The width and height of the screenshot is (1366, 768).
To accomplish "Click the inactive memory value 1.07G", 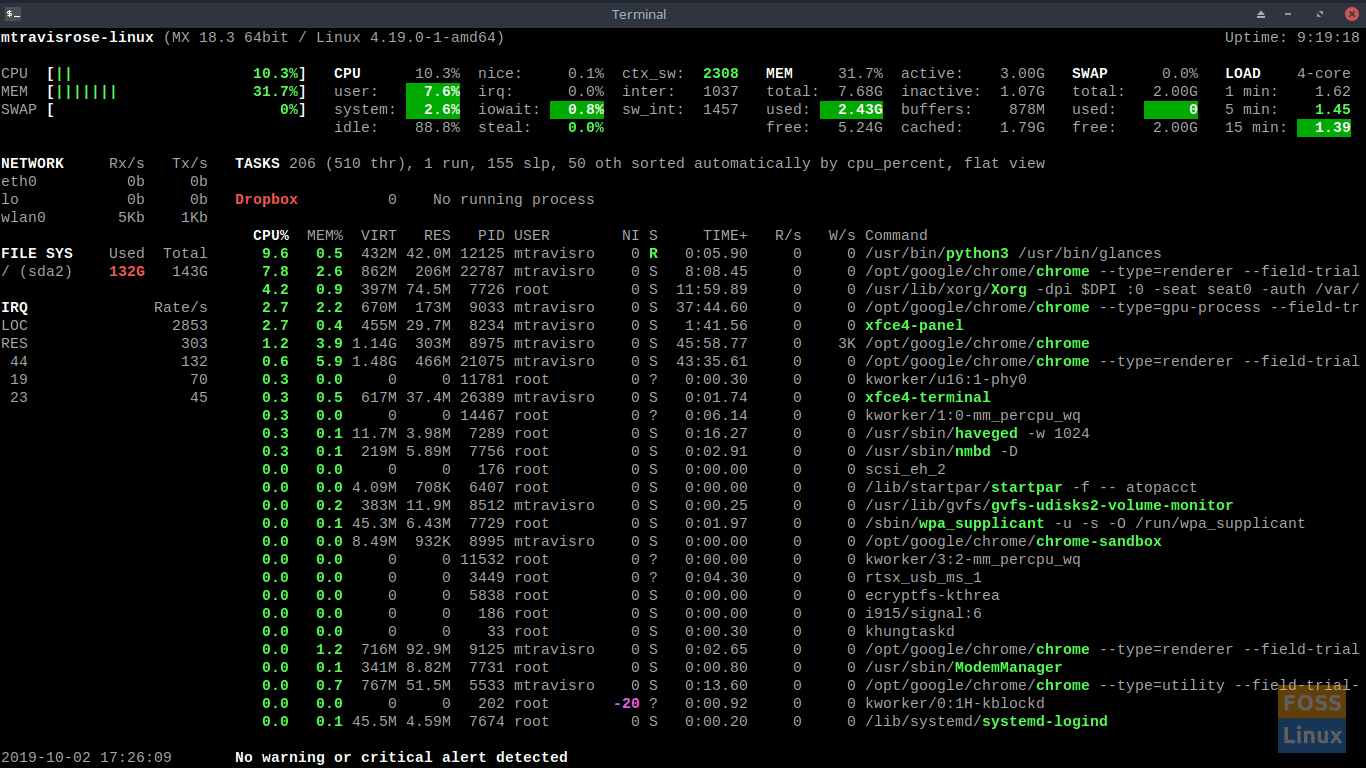I will 1022,92.
